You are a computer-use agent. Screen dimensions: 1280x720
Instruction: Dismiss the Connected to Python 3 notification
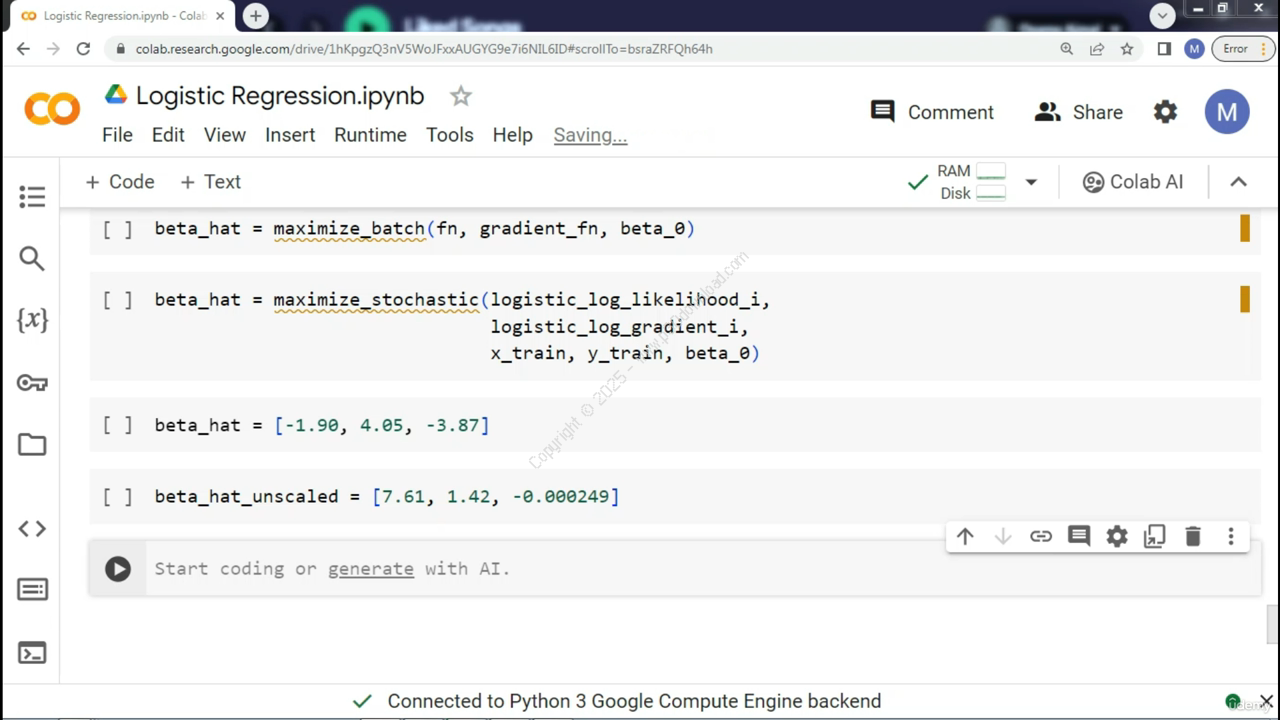tap(1266, 701)
